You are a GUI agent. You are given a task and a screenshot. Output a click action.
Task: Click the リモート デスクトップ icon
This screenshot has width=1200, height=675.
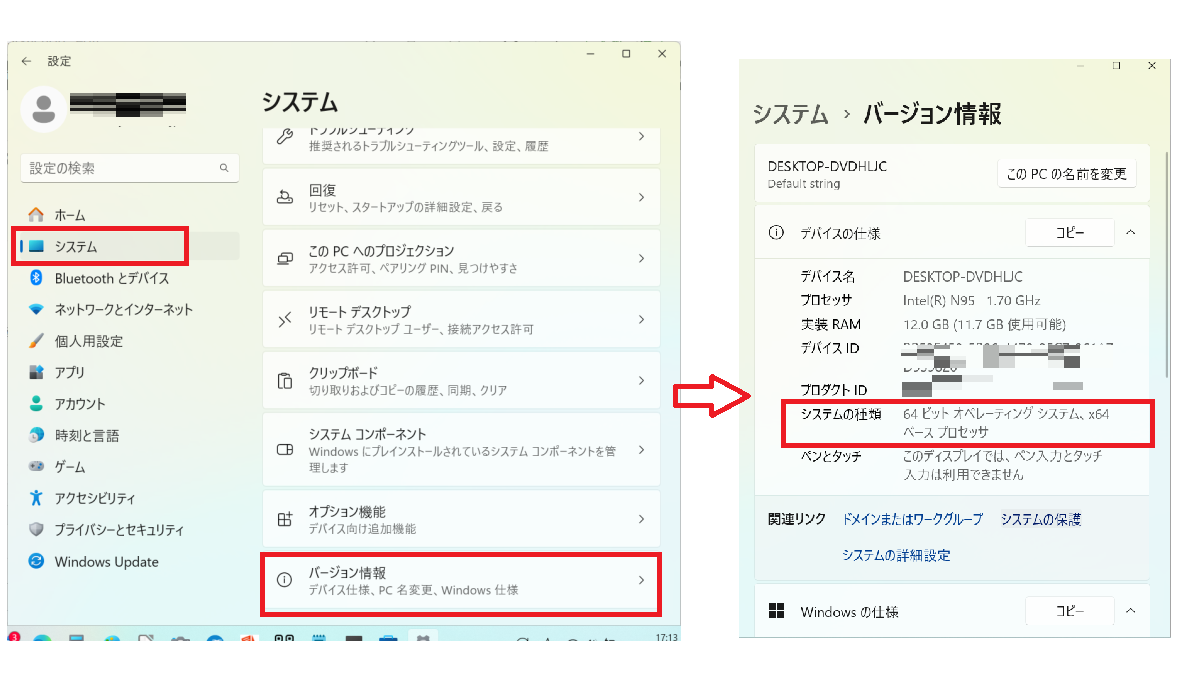click(285, 320)
